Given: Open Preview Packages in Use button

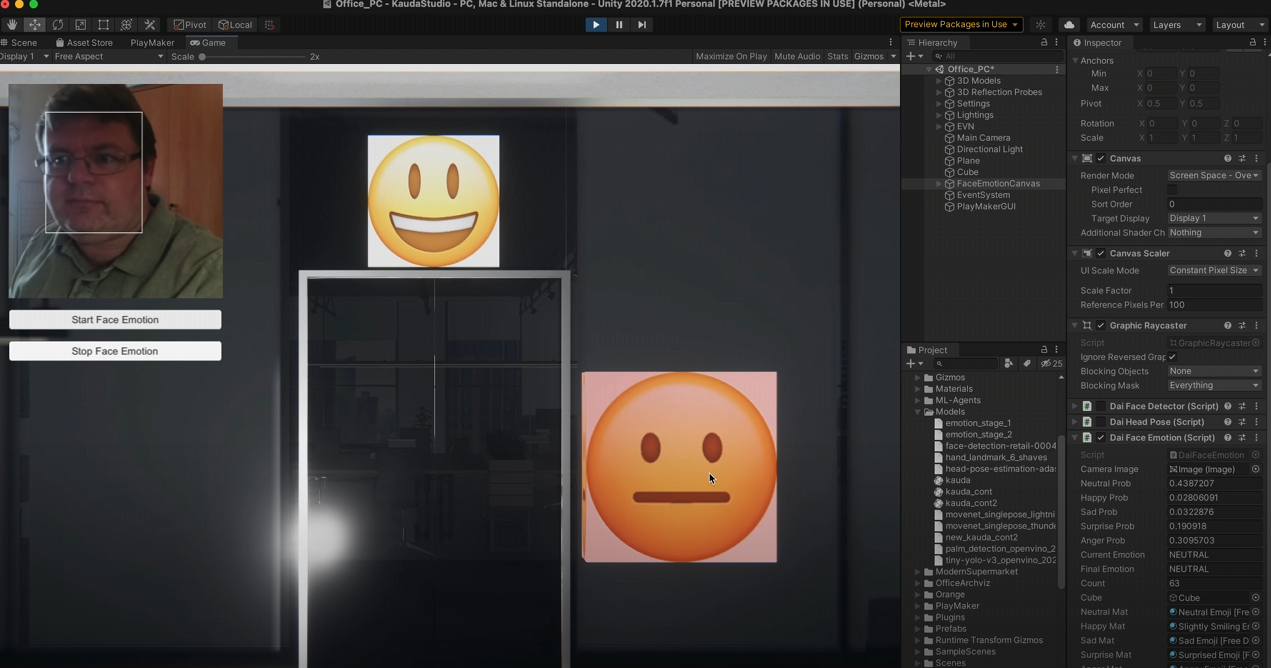Looking at the screenshot, I should coord(962,24).
